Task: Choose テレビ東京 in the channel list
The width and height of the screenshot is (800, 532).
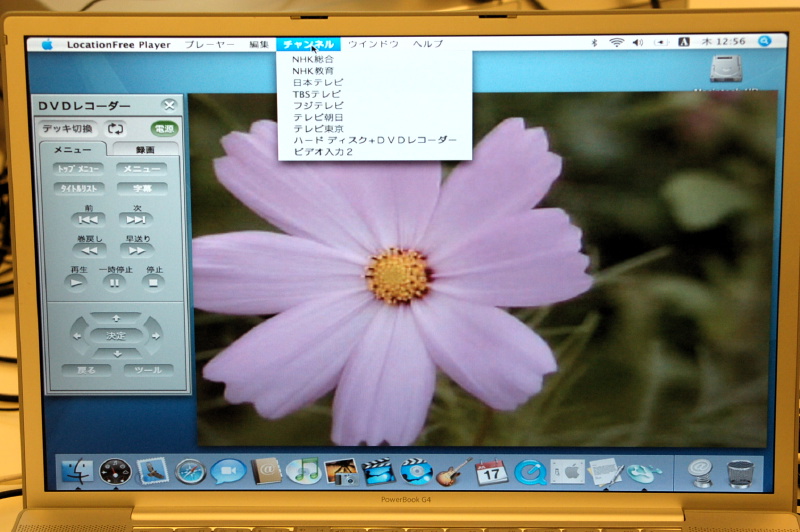Action: click(320, 128)
